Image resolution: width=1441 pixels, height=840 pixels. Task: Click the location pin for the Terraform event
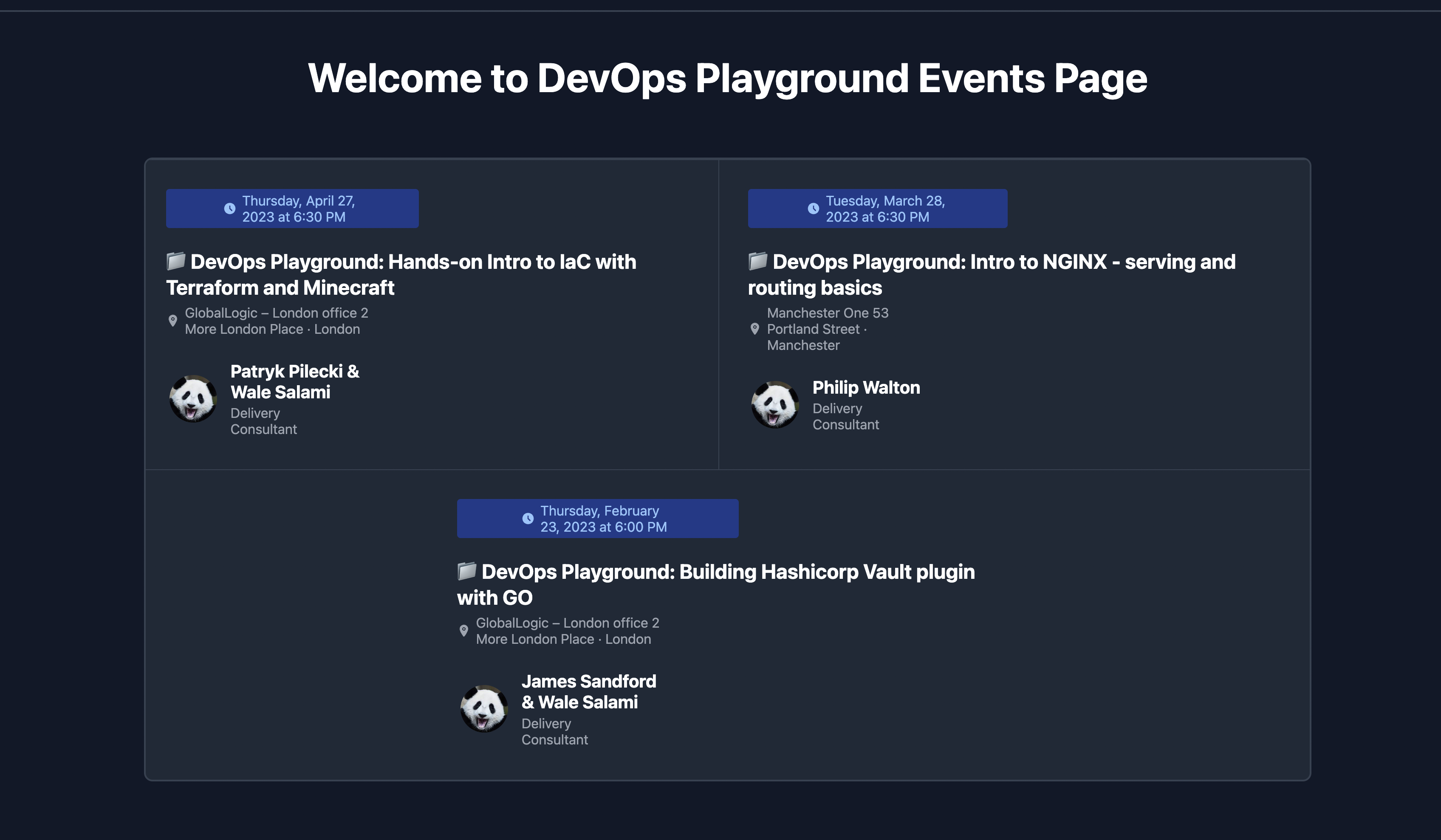tap(173, 320)
